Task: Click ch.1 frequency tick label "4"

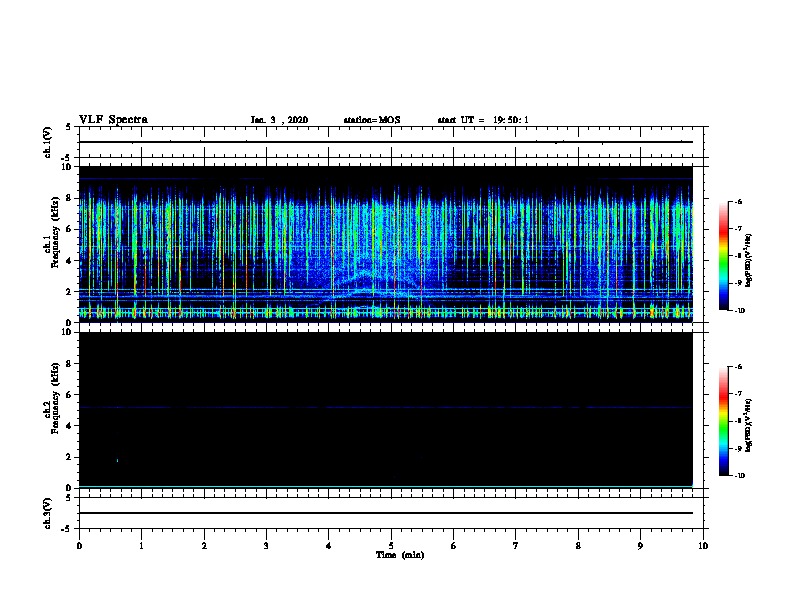Action: pyautogui.click(x=70, y=261)
